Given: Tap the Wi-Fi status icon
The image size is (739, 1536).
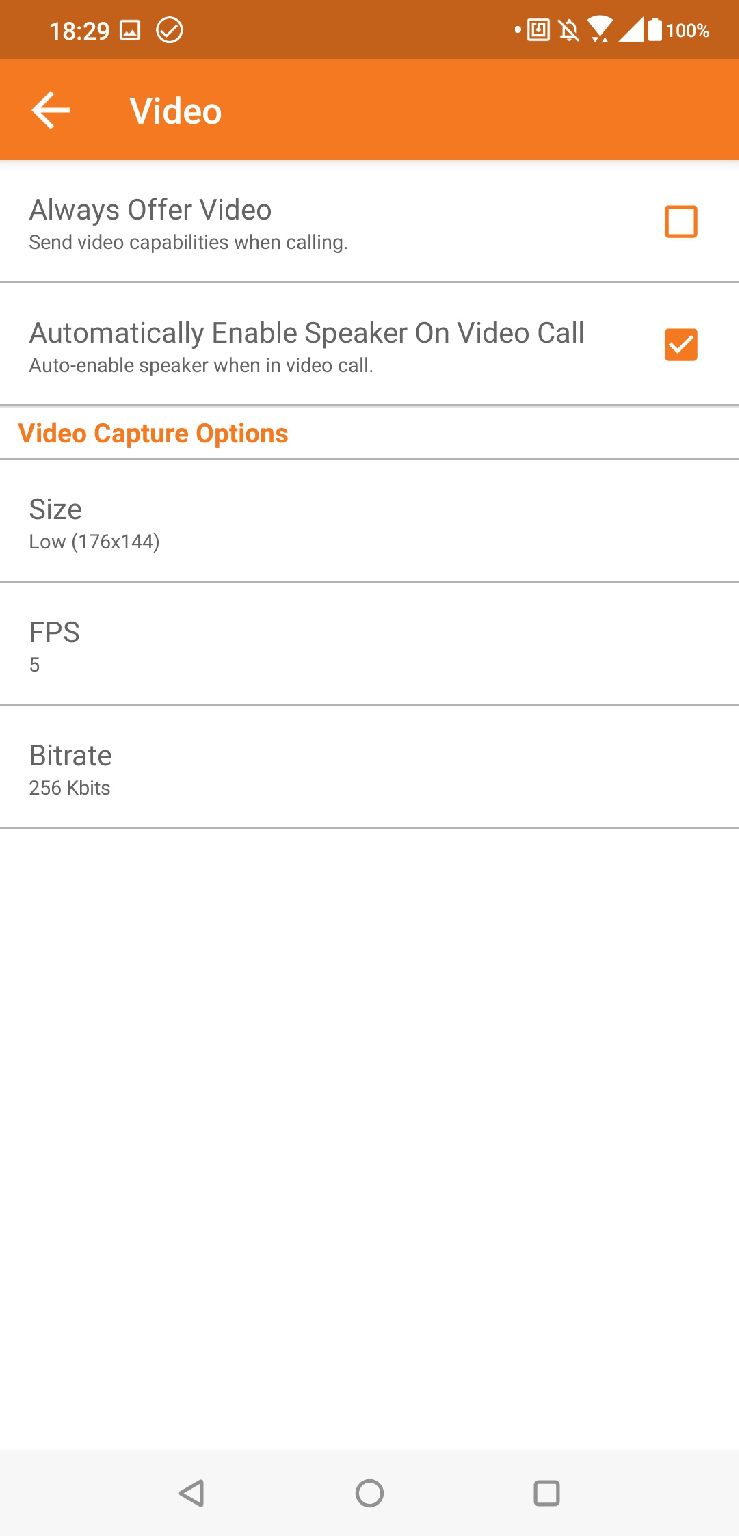Looking at the screenshot, I should (x=600, y=31).
